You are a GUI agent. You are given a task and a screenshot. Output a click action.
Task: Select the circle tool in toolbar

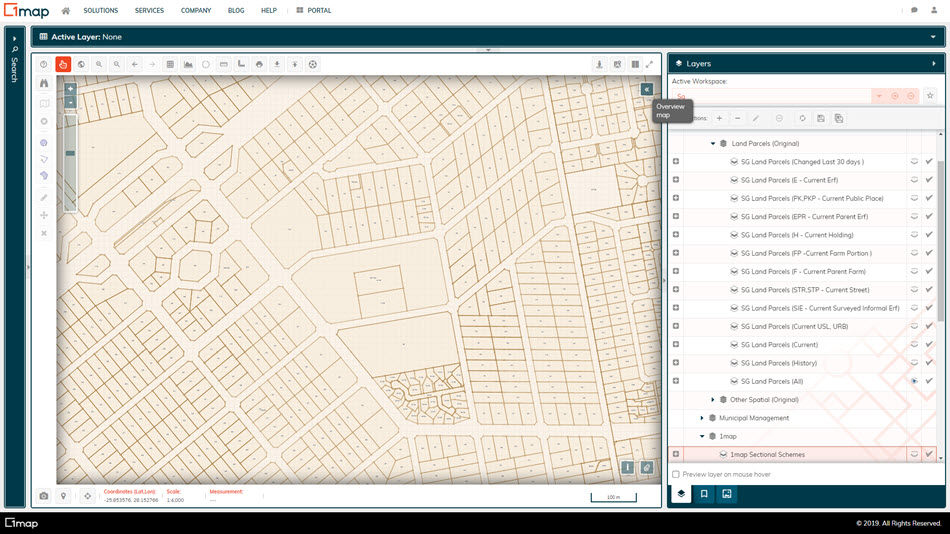coord(206,64)
